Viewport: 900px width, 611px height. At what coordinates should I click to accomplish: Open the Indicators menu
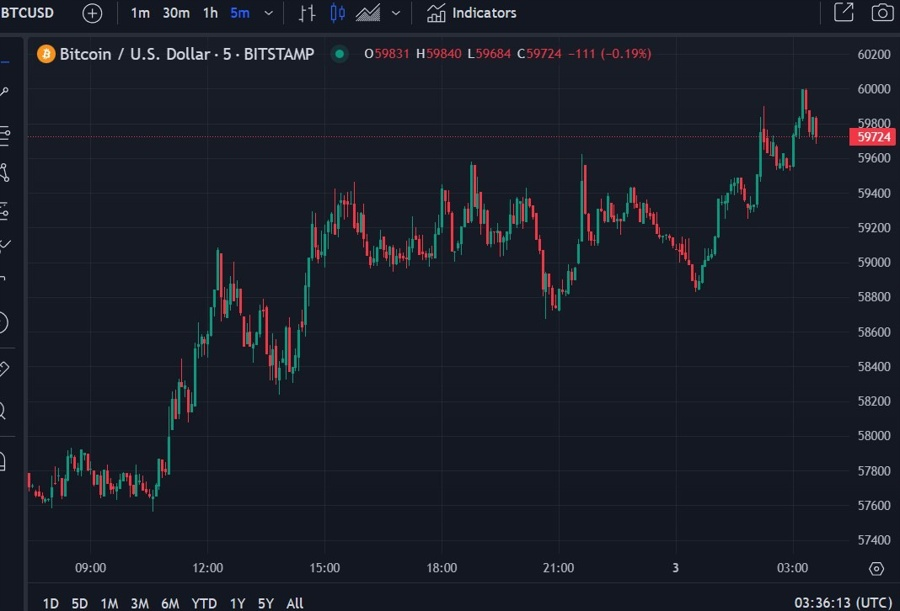(x=471, y=13)
